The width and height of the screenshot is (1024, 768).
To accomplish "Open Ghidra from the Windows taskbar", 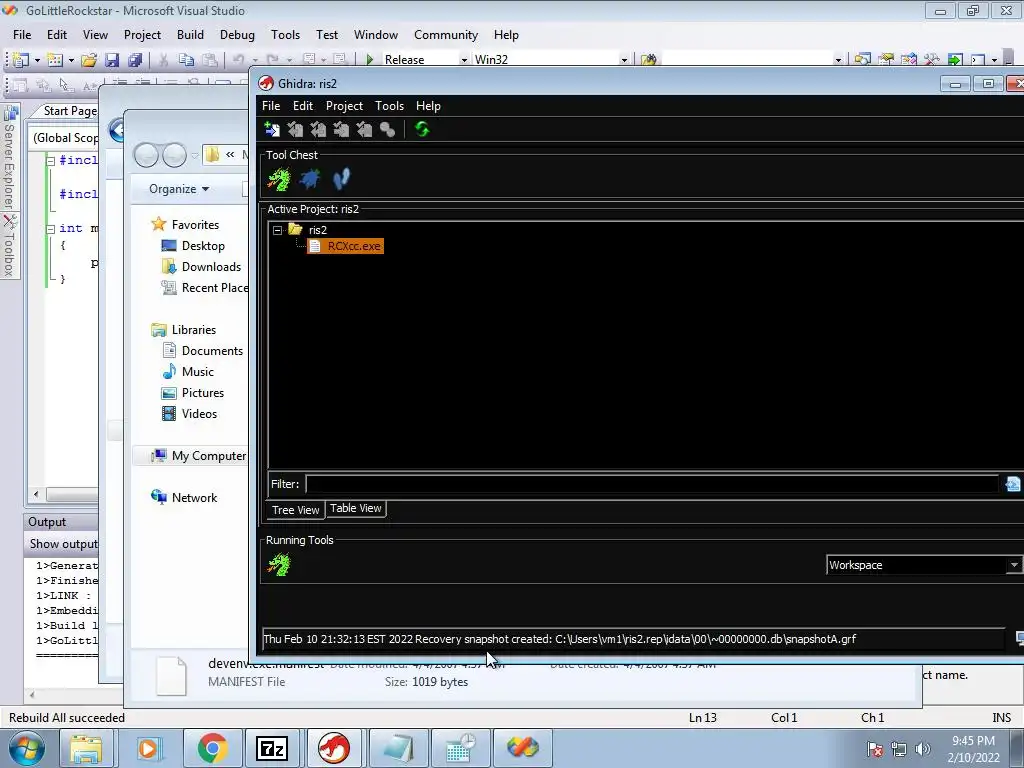I will click(333, 748).
